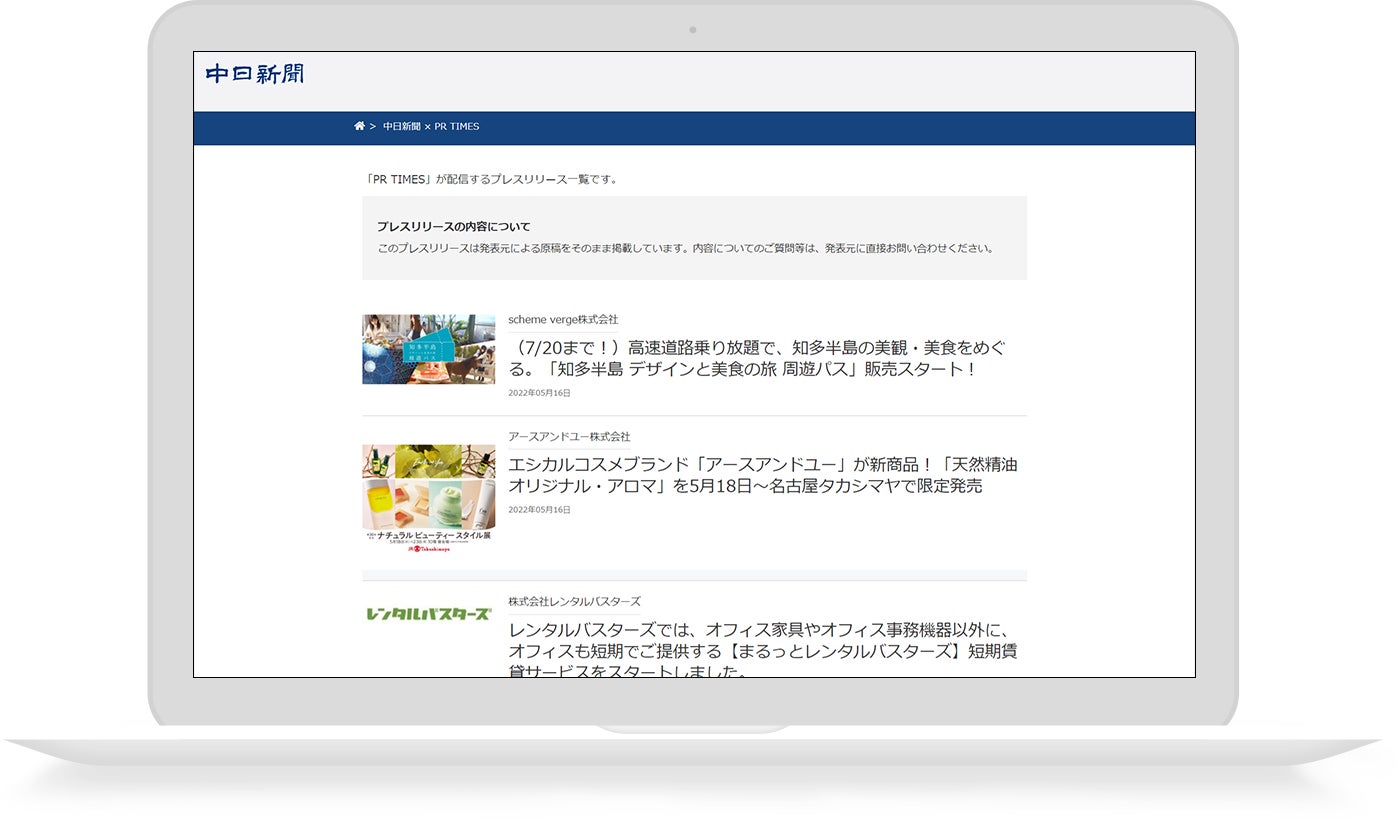The image size is (1398, 820).
Task: Click the scheme verge株式会社 company name
Action: click(x=563, y=320)
